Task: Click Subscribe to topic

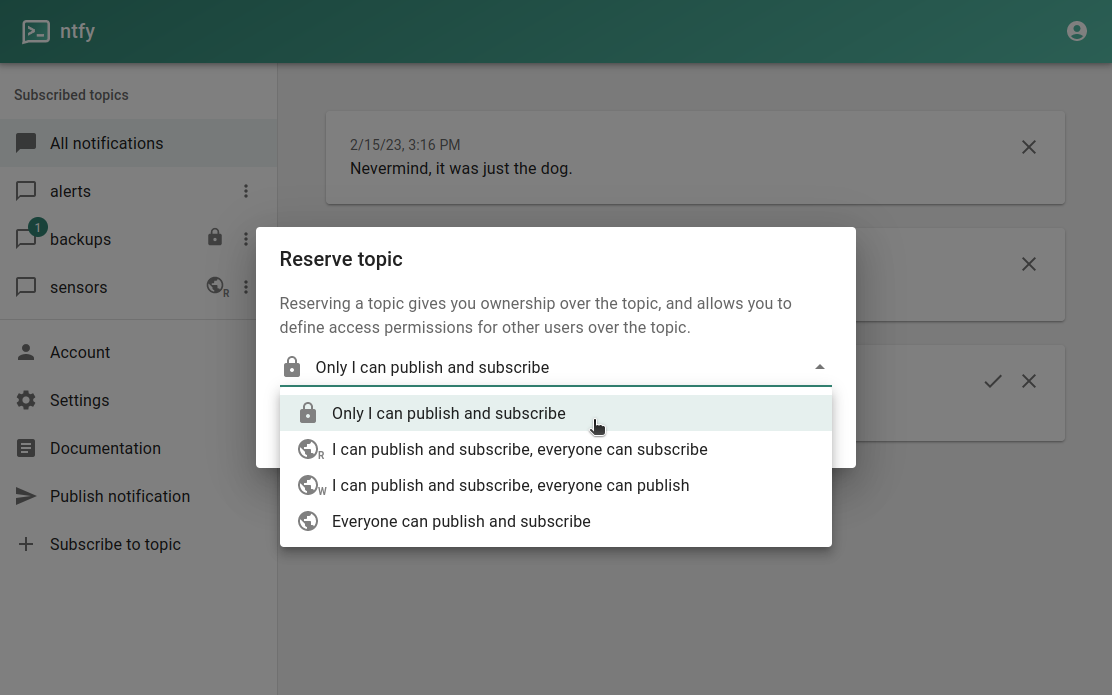Action: pyautogui.click(x=115, y=544)
